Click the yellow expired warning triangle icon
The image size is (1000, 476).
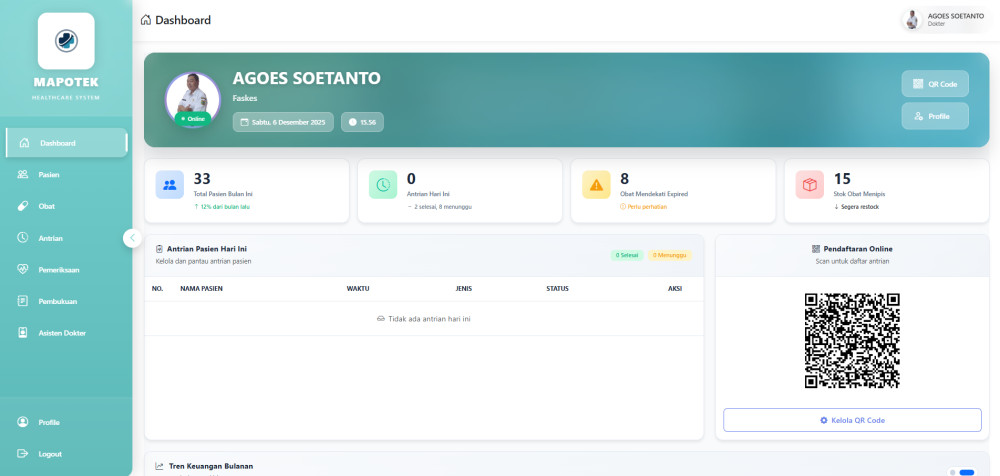(596, 184)
